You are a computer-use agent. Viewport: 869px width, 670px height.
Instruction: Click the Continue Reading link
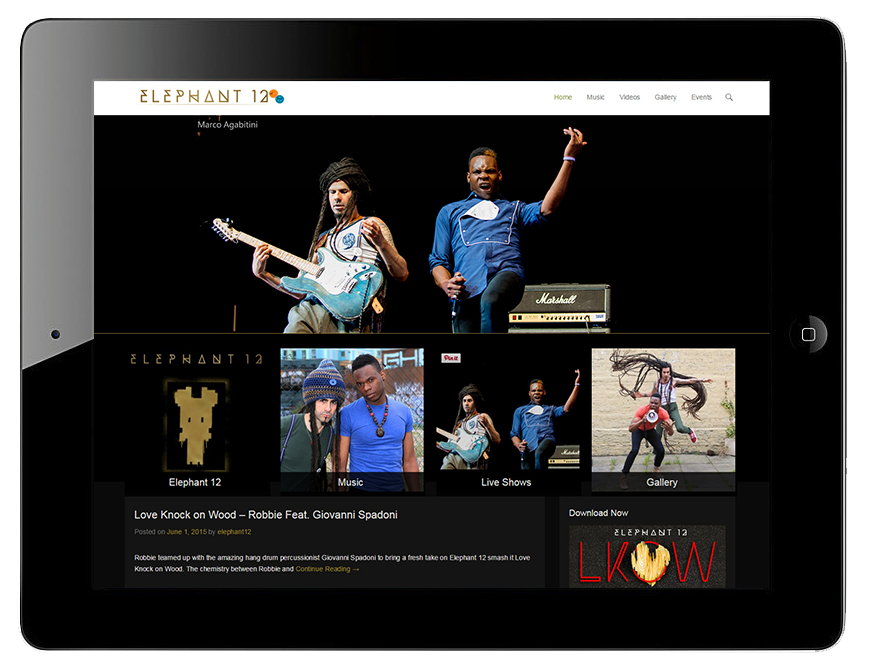[327, 569]
